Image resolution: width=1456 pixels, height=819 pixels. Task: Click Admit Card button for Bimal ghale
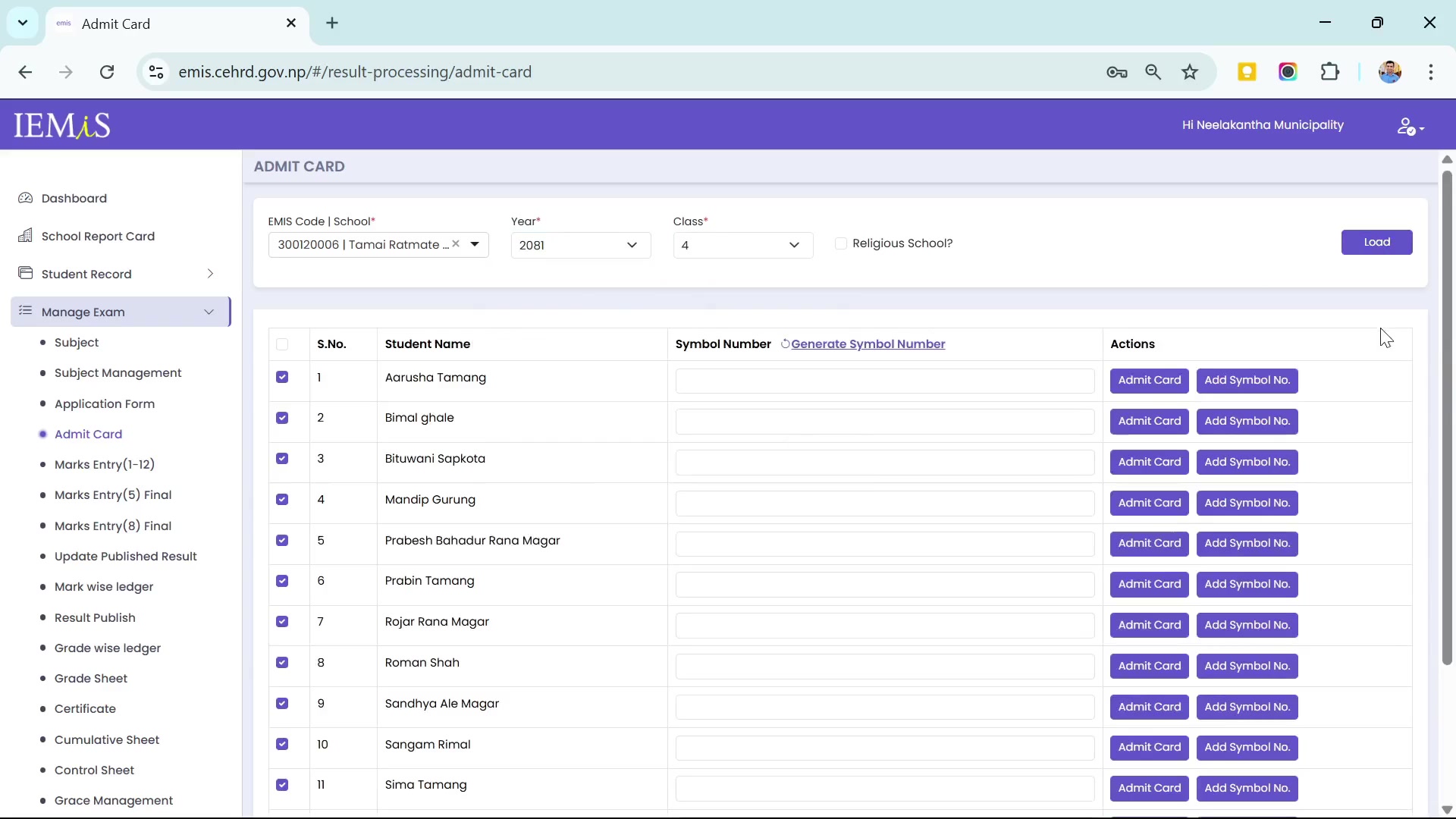(1149, 422)
